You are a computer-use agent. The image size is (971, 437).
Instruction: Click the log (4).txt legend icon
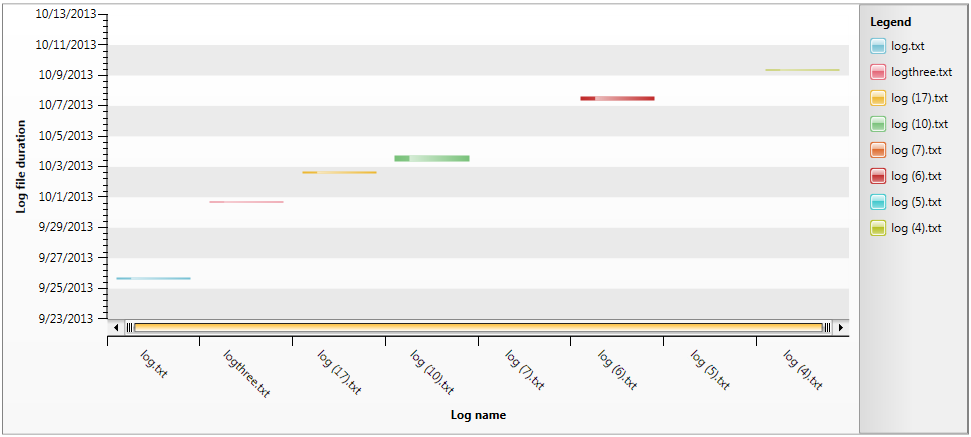click(877, 228)
